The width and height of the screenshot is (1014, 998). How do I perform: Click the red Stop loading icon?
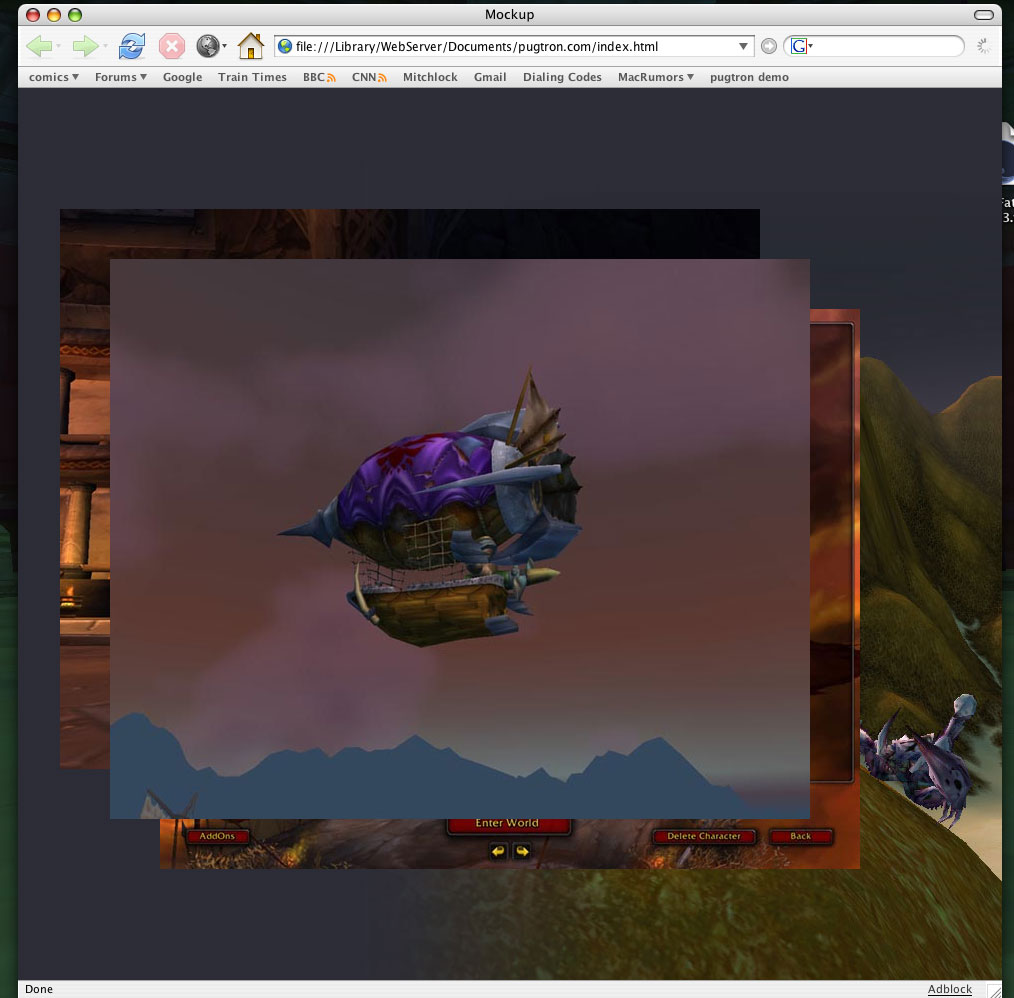coord(172,46)
